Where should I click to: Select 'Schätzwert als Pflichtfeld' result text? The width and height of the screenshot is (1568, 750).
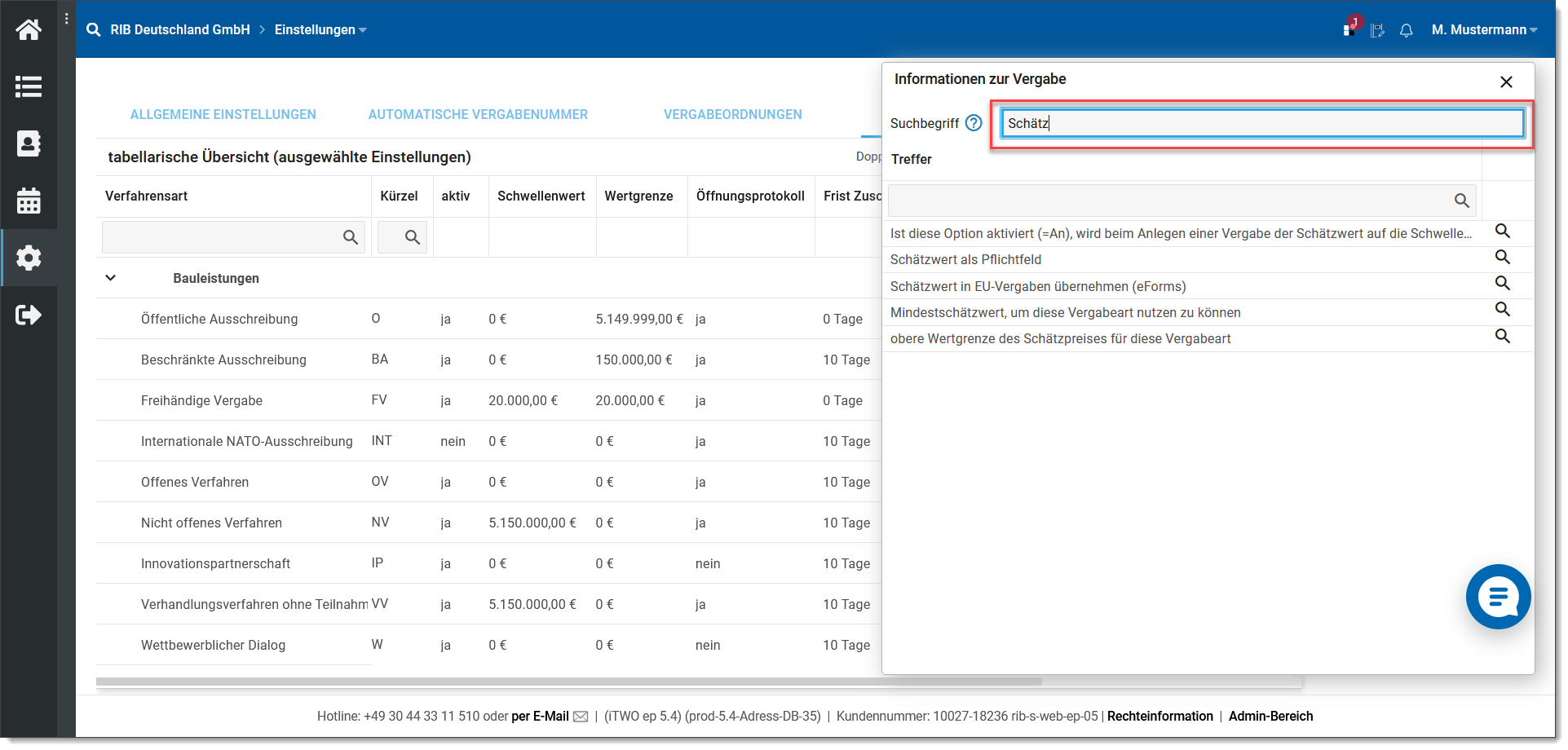coord(965,260)
